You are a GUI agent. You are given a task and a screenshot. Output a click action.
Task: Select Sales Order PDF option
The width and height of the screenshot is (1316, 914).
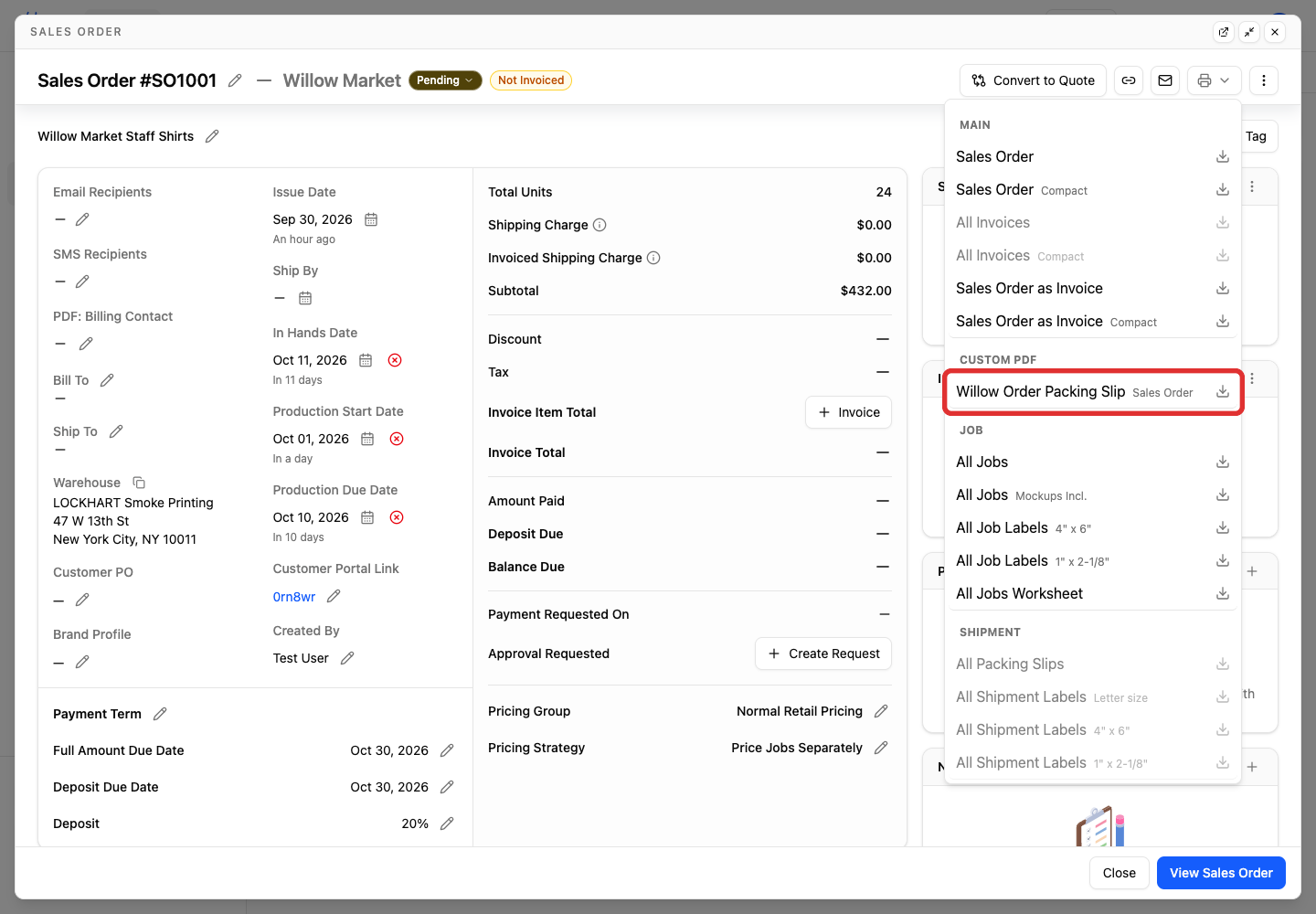(1092, 157)
